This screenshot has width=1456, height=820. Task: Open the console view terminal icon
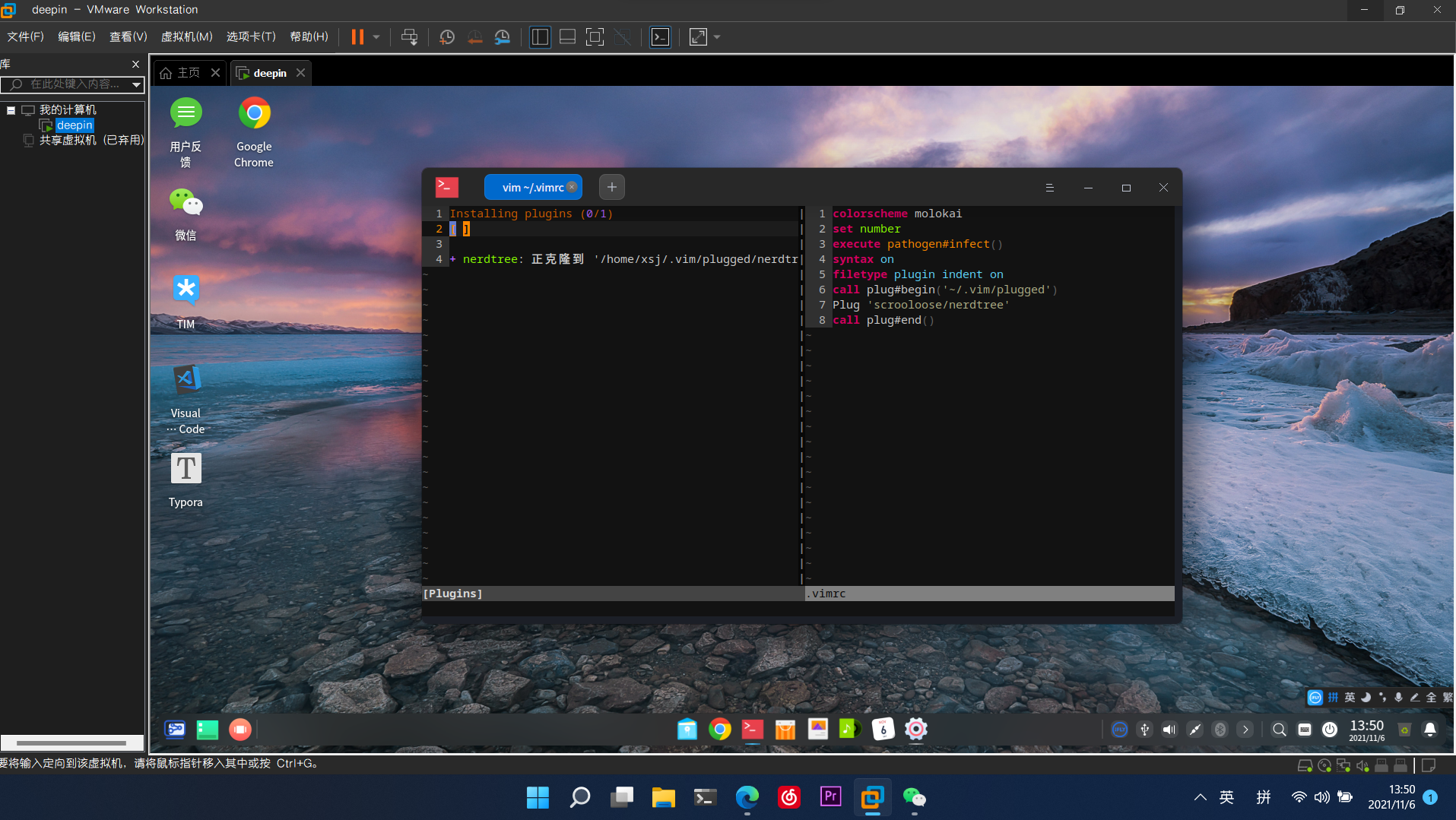[x=660, y=37]
